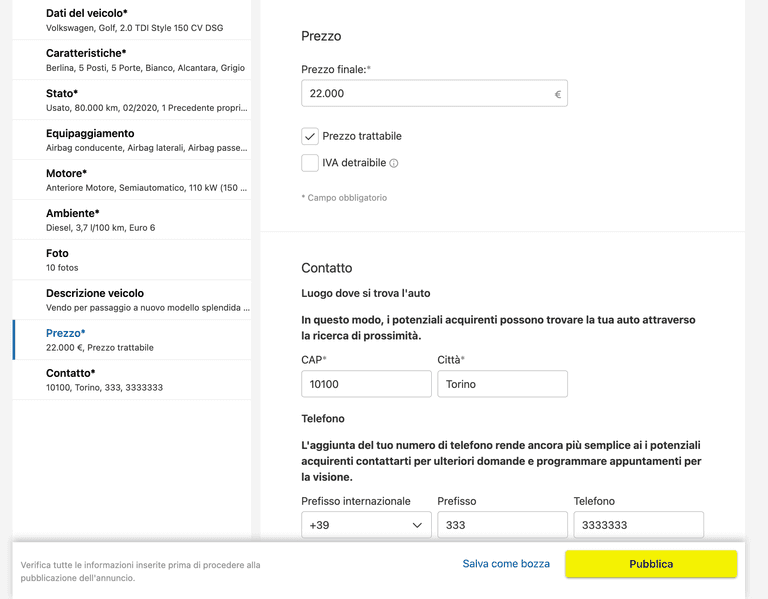Select the Contatto section in the sidebar
Image resolution: width=768 pixels, height=599 pixels.
click(132, 380)
